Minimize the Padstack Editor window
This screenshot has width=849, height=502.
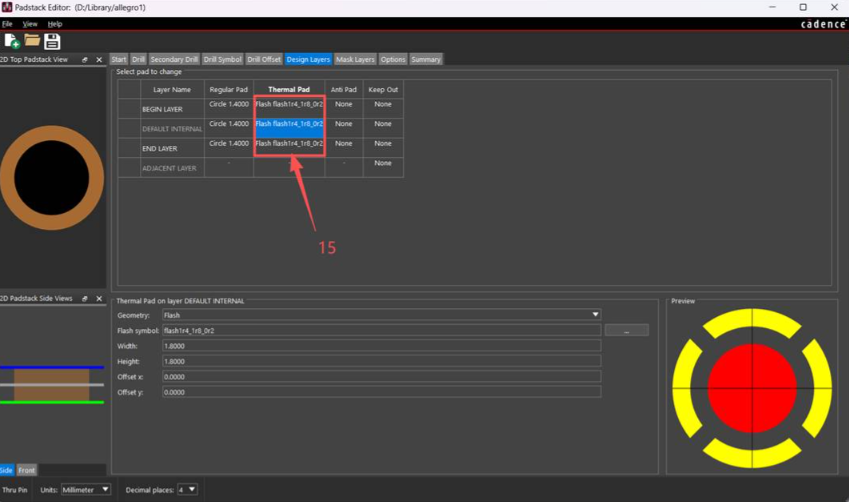pos(772,7)
